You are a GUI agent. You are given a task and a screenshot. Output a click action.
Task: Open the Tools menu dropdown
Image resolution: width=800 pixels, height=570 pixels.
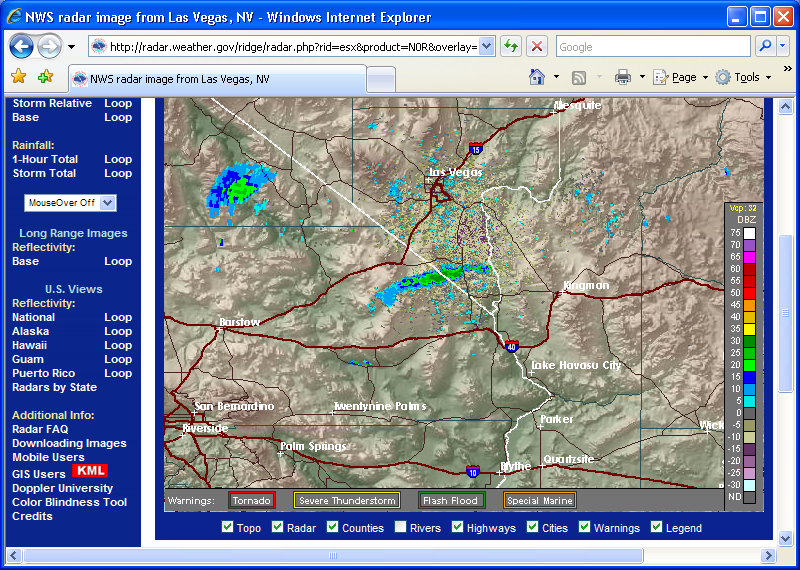point(743,77)
